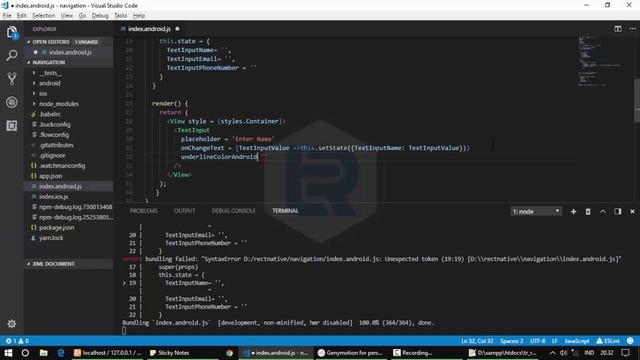Change indentation via Spaces: 2

click(511, 341)
